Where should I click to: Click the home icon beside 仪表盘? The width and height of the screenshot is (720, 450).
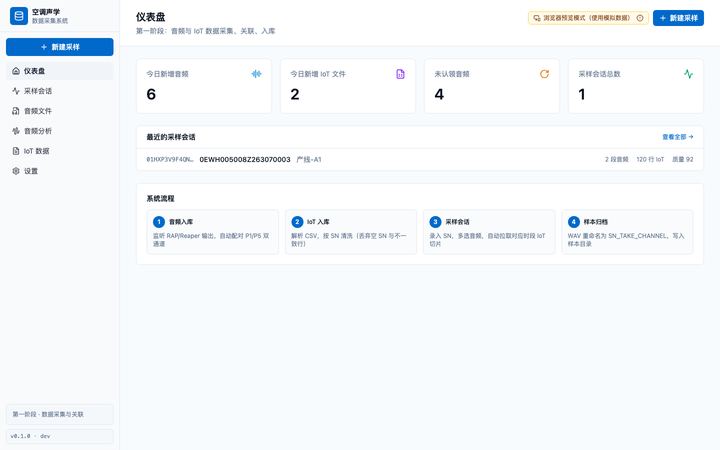pyautogui.click(x=16, y=71)
